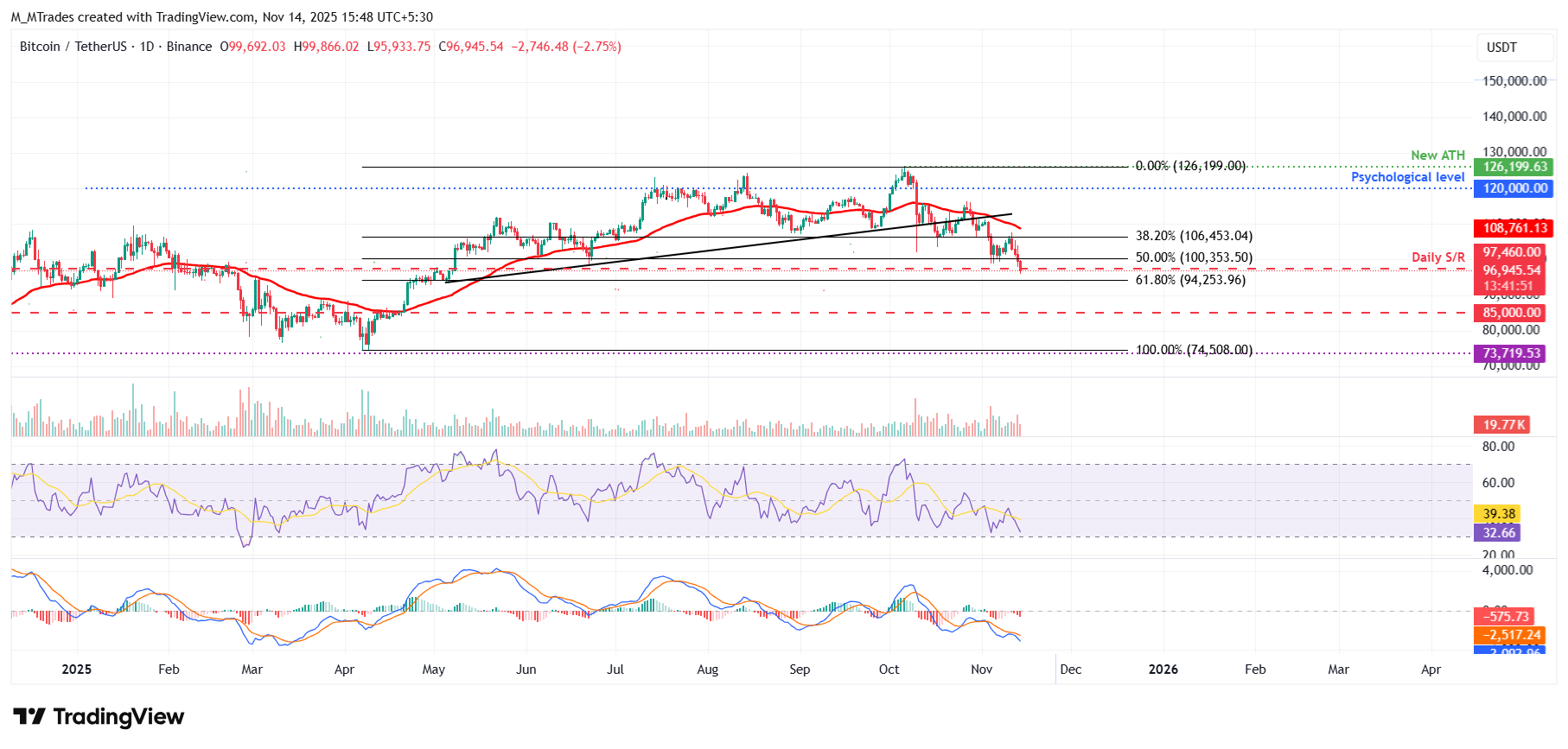Select the "Psychological level" text annotation
This screenshot has height=749, width=1568.
[1407, 177]
